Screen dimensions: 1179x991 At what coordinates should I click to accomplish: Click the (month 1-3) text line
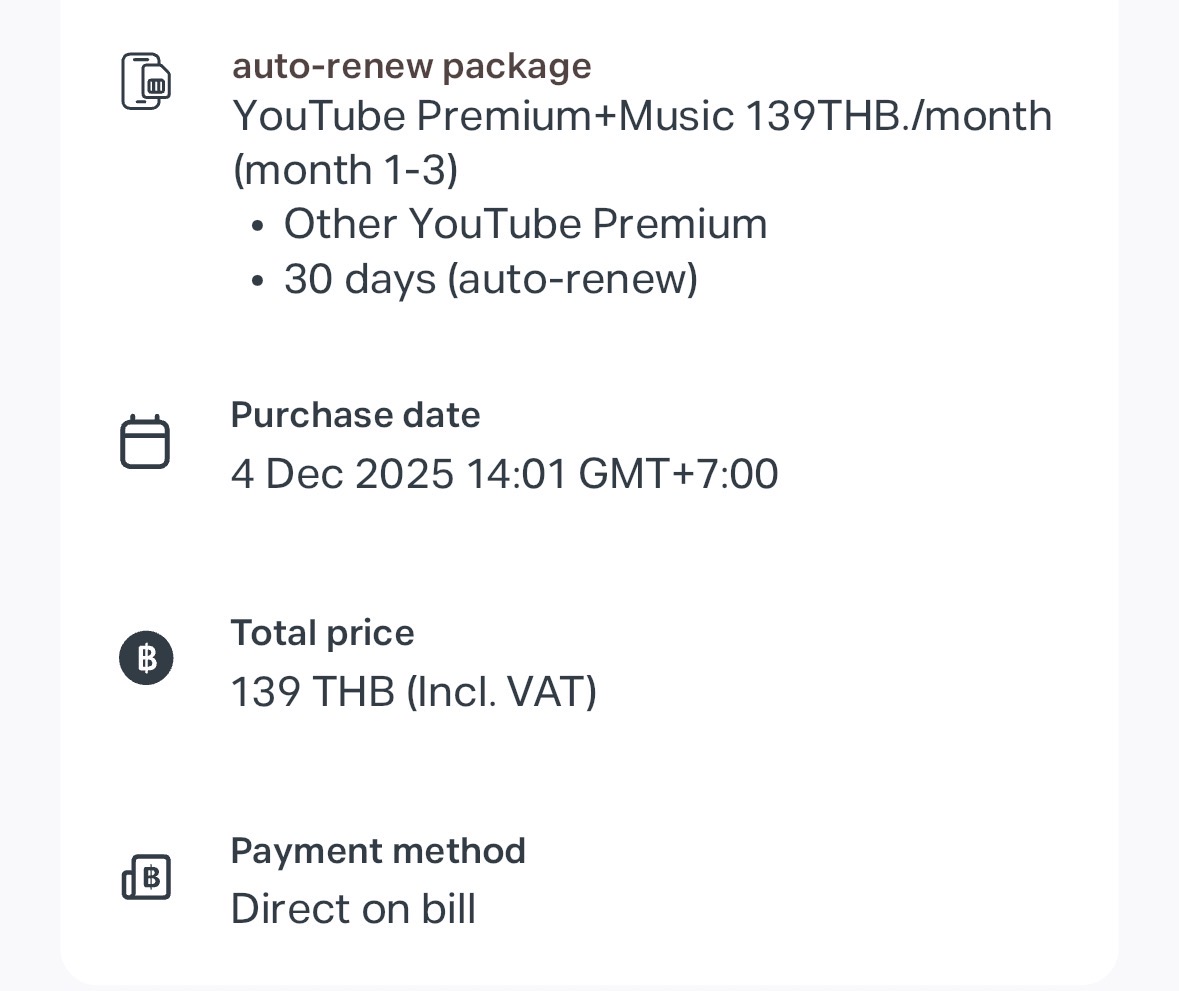(345, 170)
